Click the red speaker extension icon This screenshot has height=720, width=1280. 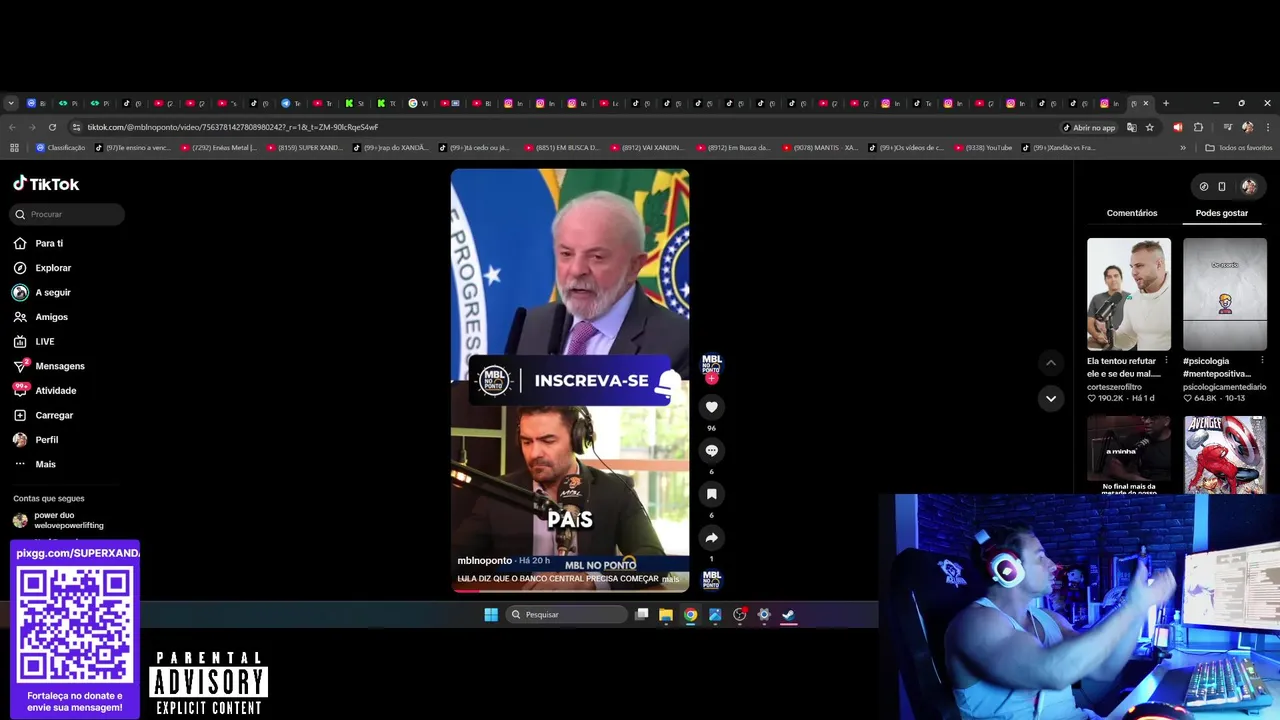pyautogui.click(x=1177, y=127)
